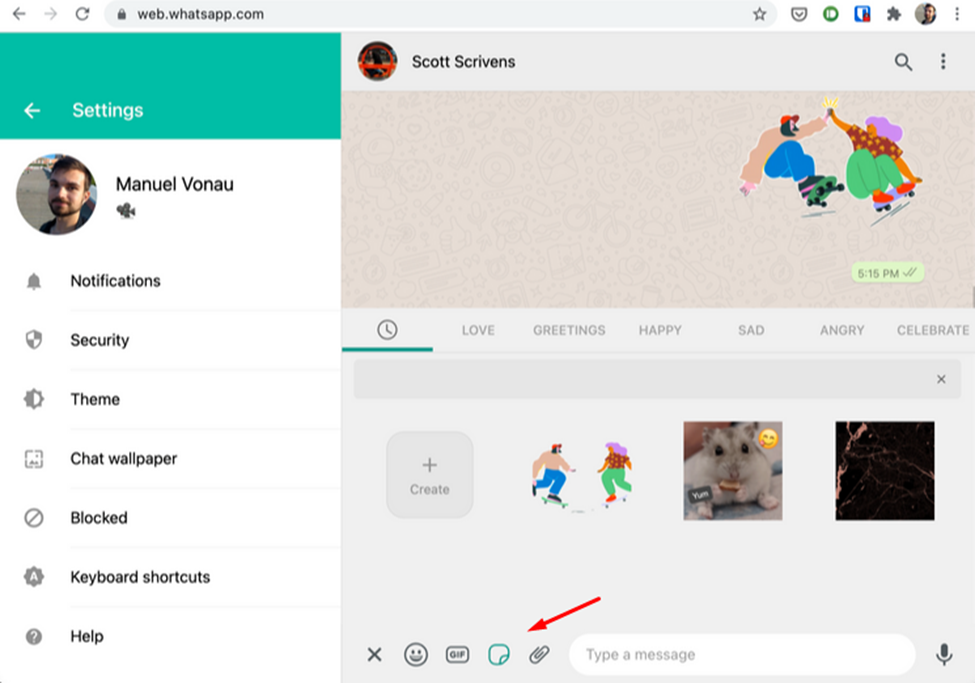Open Security settings
The height and width of the screenshot is (683, 975).
(x=170, y=340)
